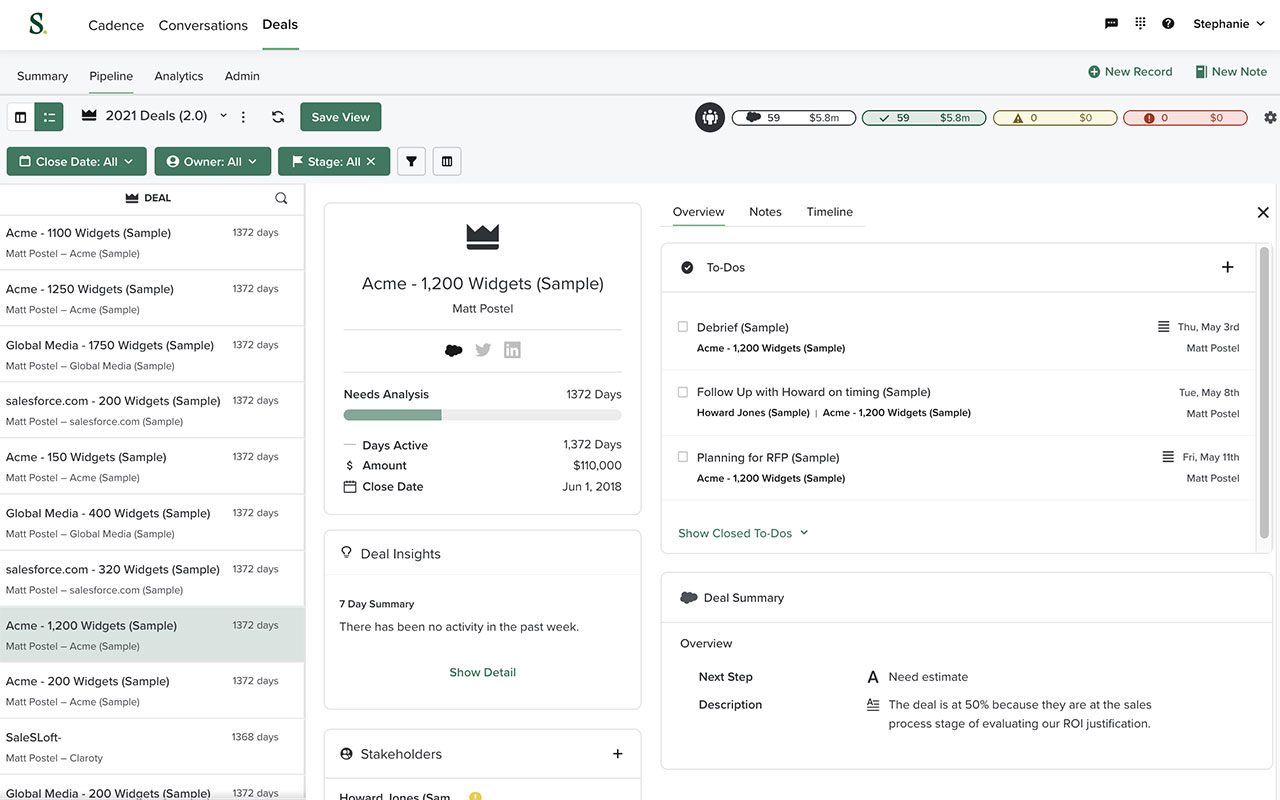Open Salesforce icon on deal card
The width and height of the screenshot is (1280, 800).
(453, 350)
